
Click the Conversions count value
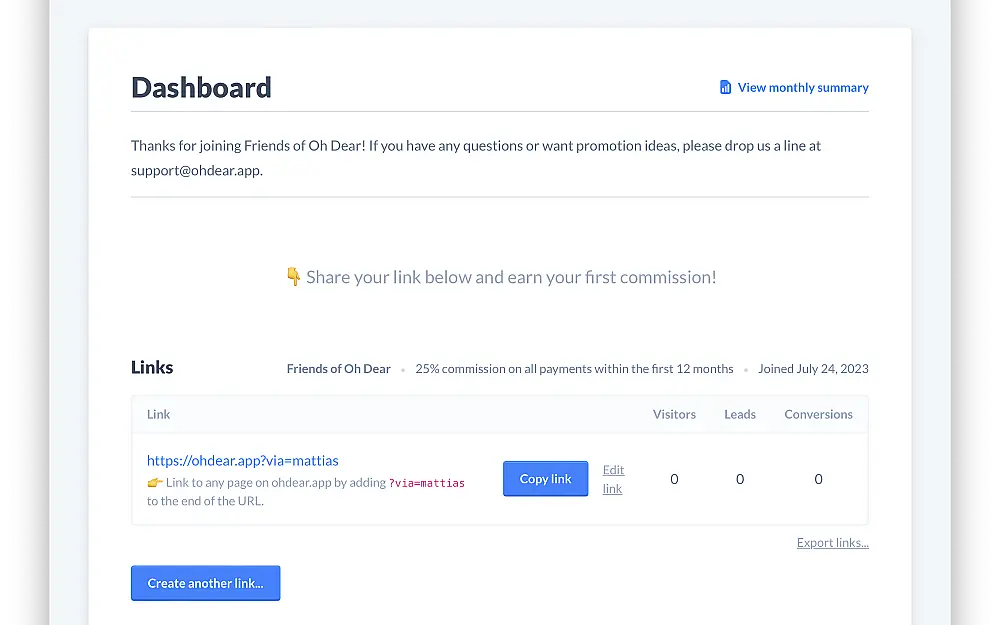[818, 479]
